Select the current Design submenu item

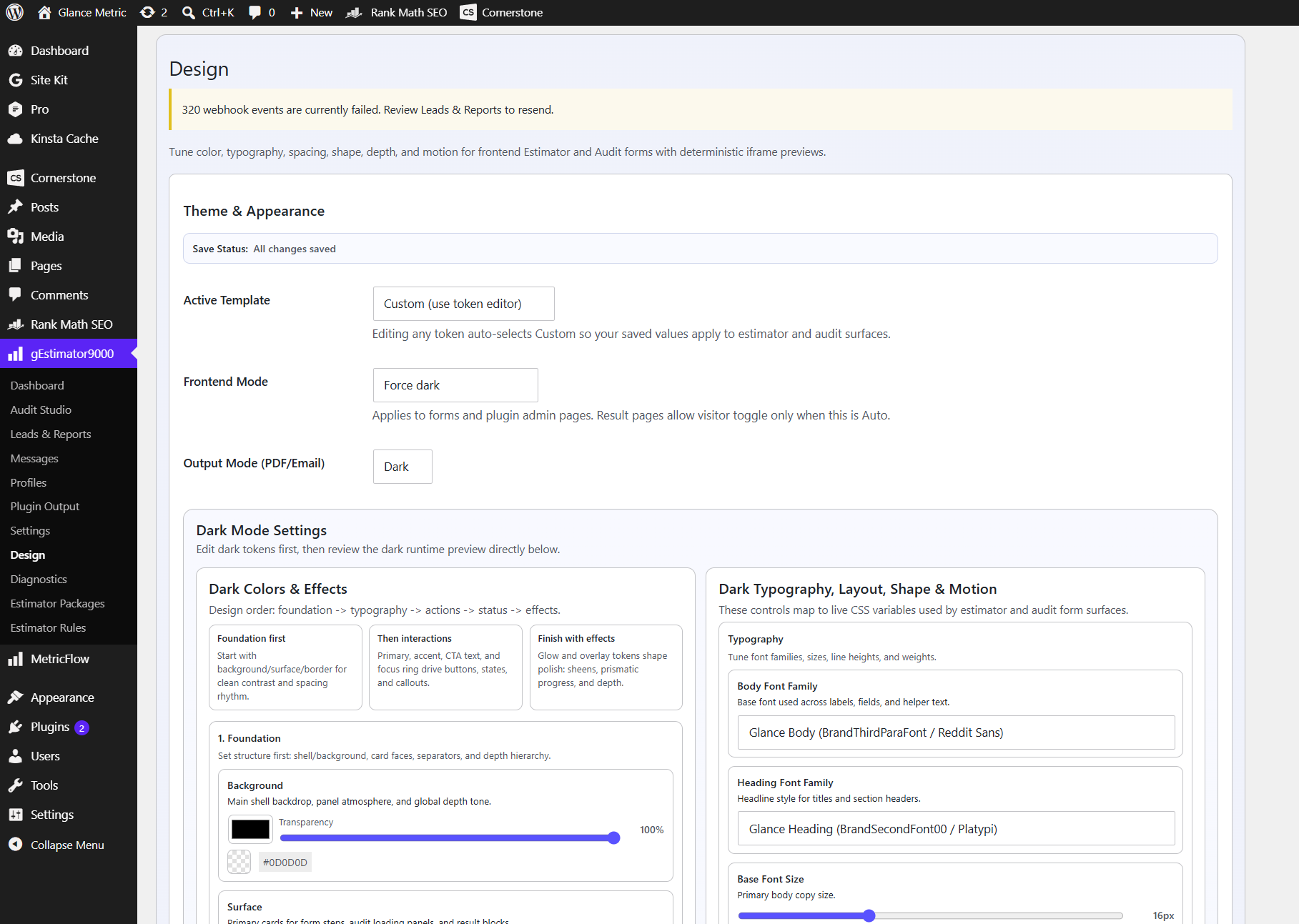coord(28,555)
